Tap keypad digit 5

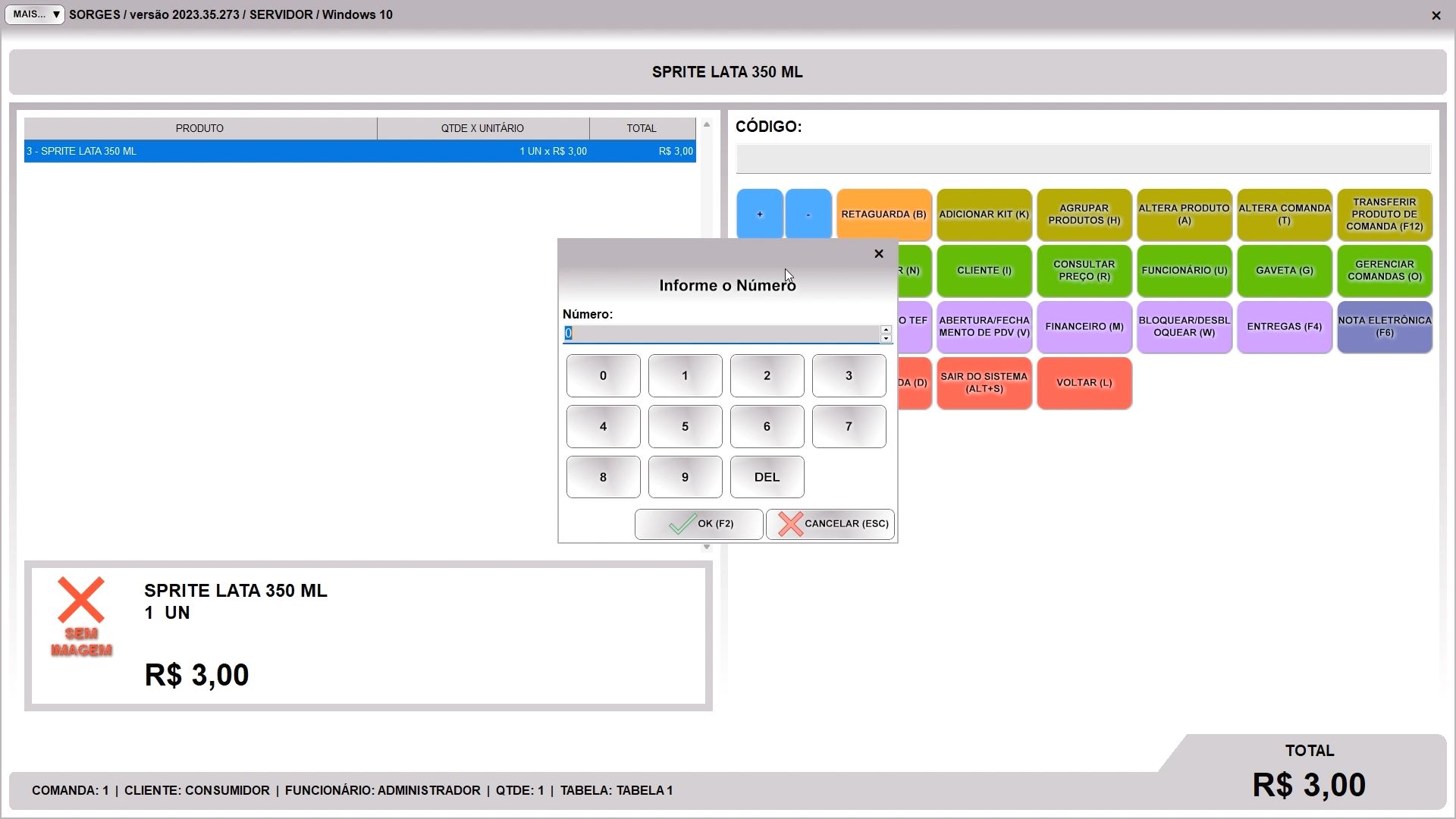[685, 426]
